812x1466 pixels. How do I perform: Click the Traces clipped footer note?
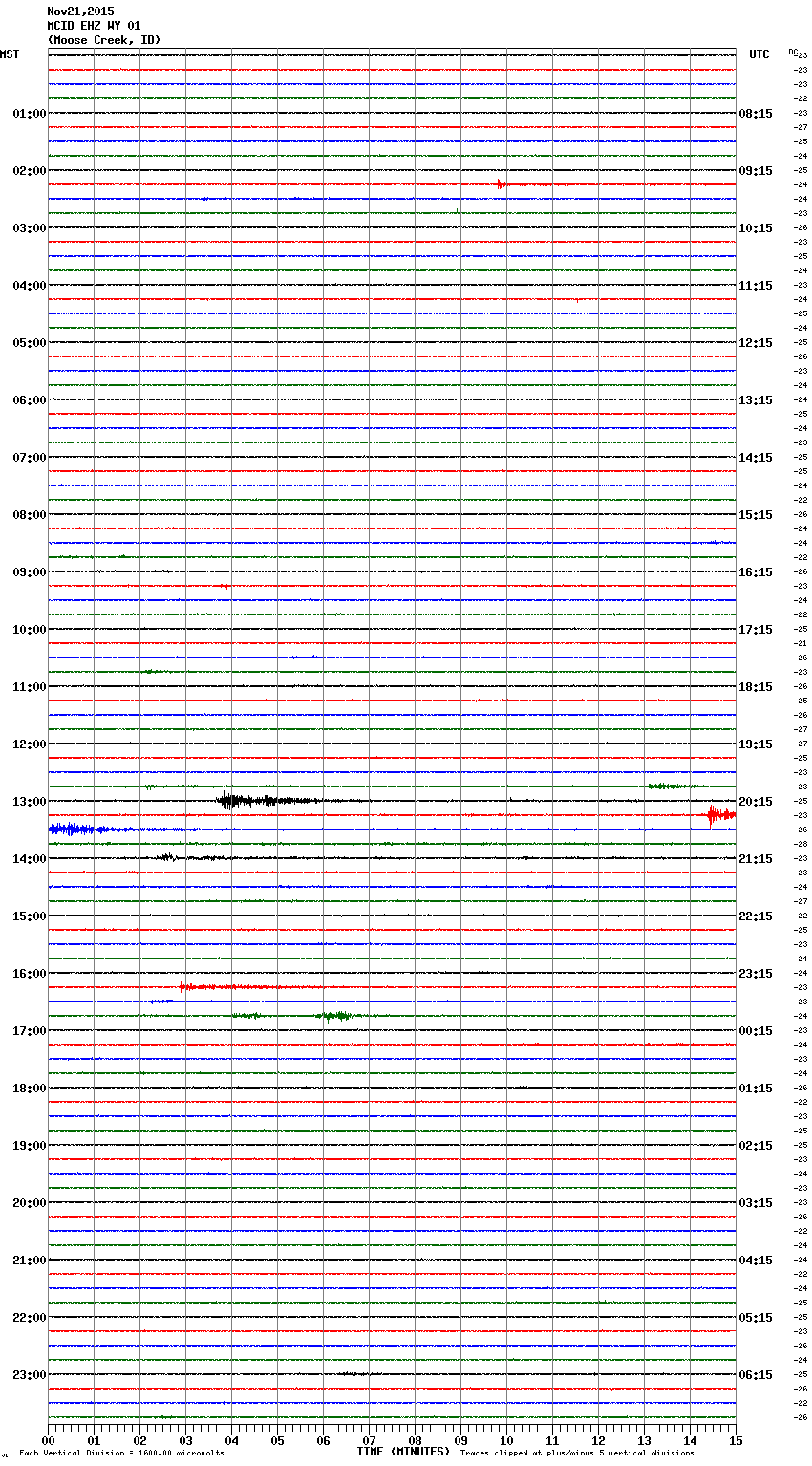577,1453
